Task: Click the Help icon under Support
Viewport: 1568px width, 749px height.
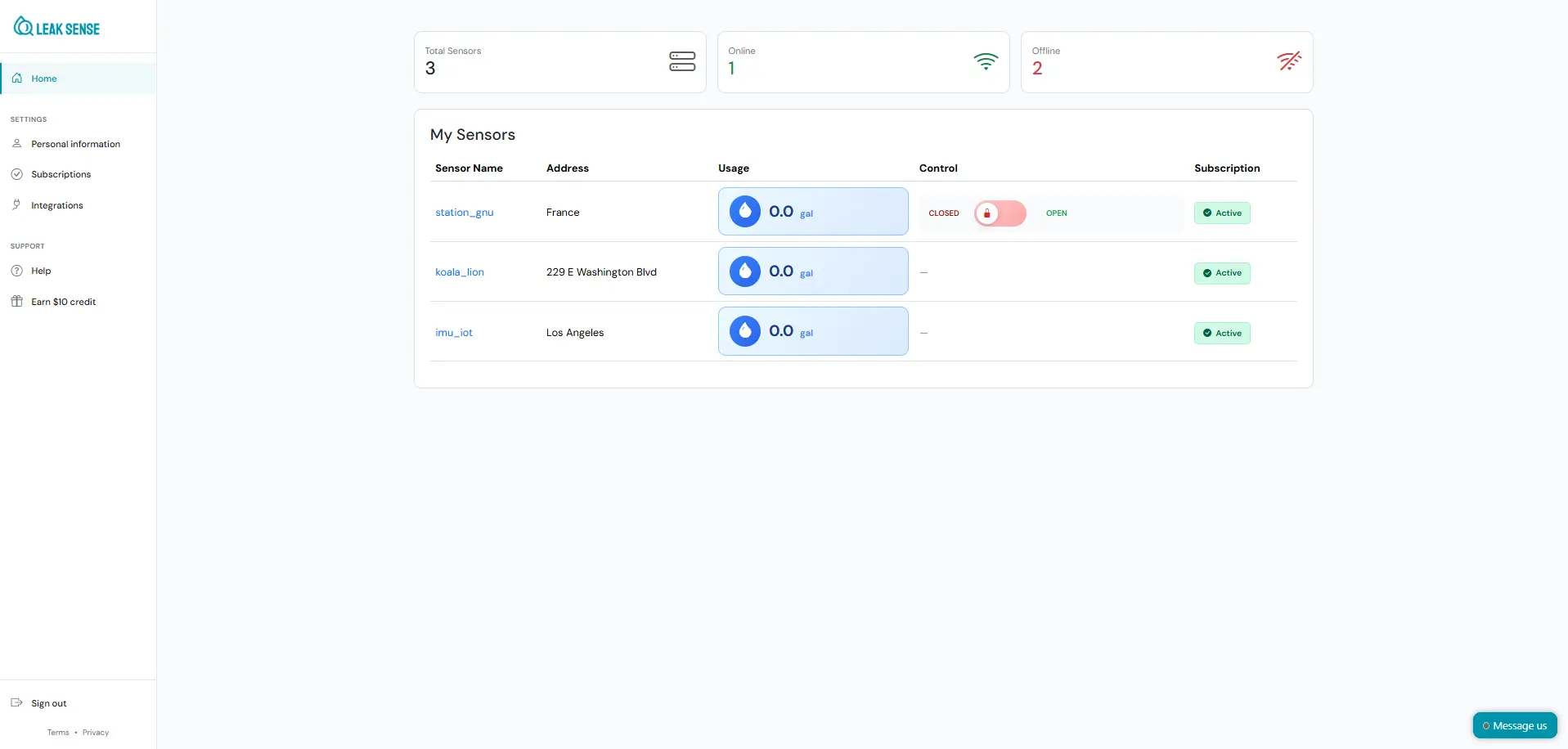Action: [17, 270]
